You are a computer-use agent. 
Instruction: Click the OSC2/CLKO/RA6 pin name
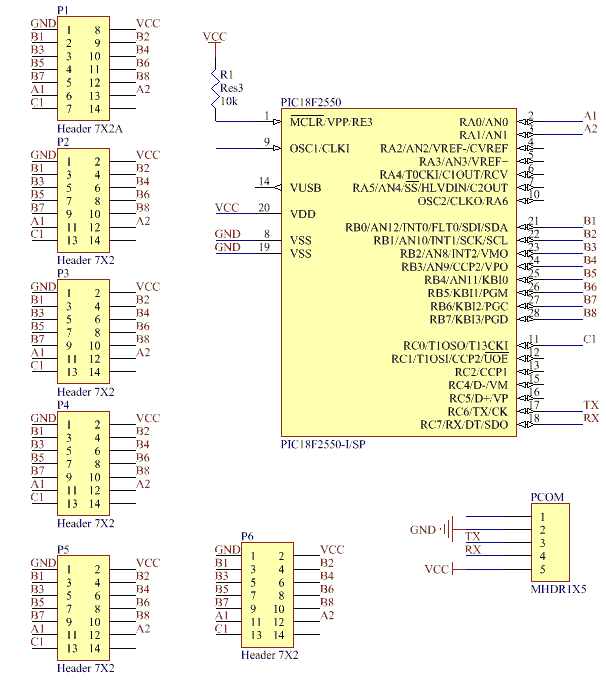[463, 201]
